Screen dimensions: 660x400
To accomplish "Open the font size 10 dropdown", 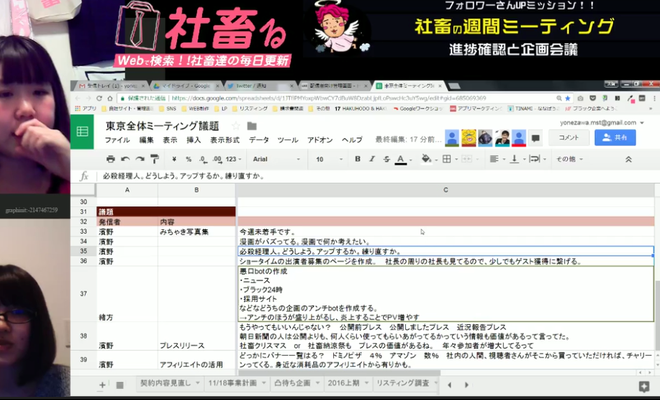I will (x=323, y=158).
